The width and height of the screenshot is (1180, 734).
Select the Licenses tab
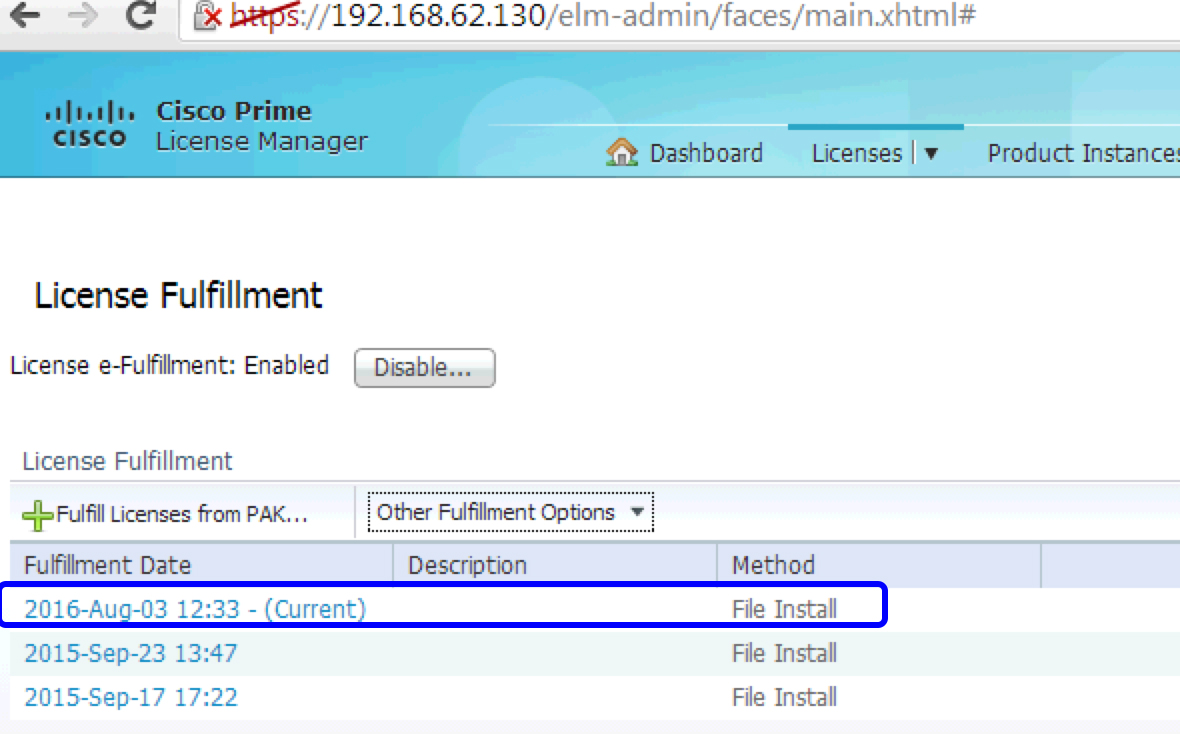857,153
